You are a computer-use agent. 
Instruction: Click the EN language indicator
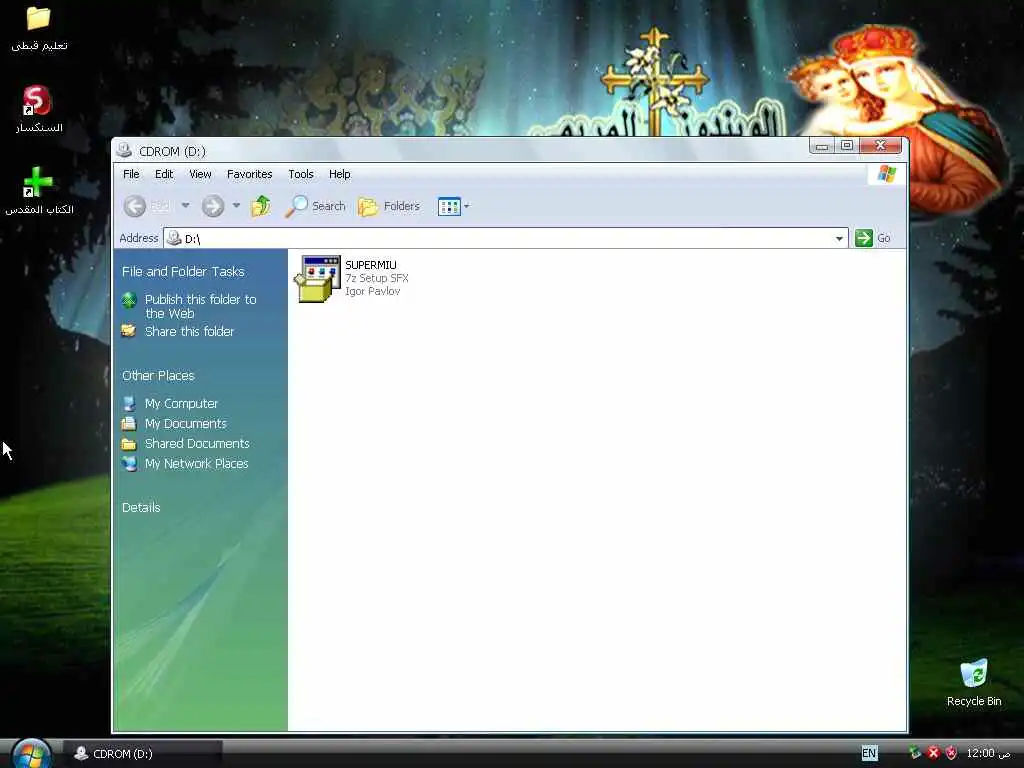[869, 753]
